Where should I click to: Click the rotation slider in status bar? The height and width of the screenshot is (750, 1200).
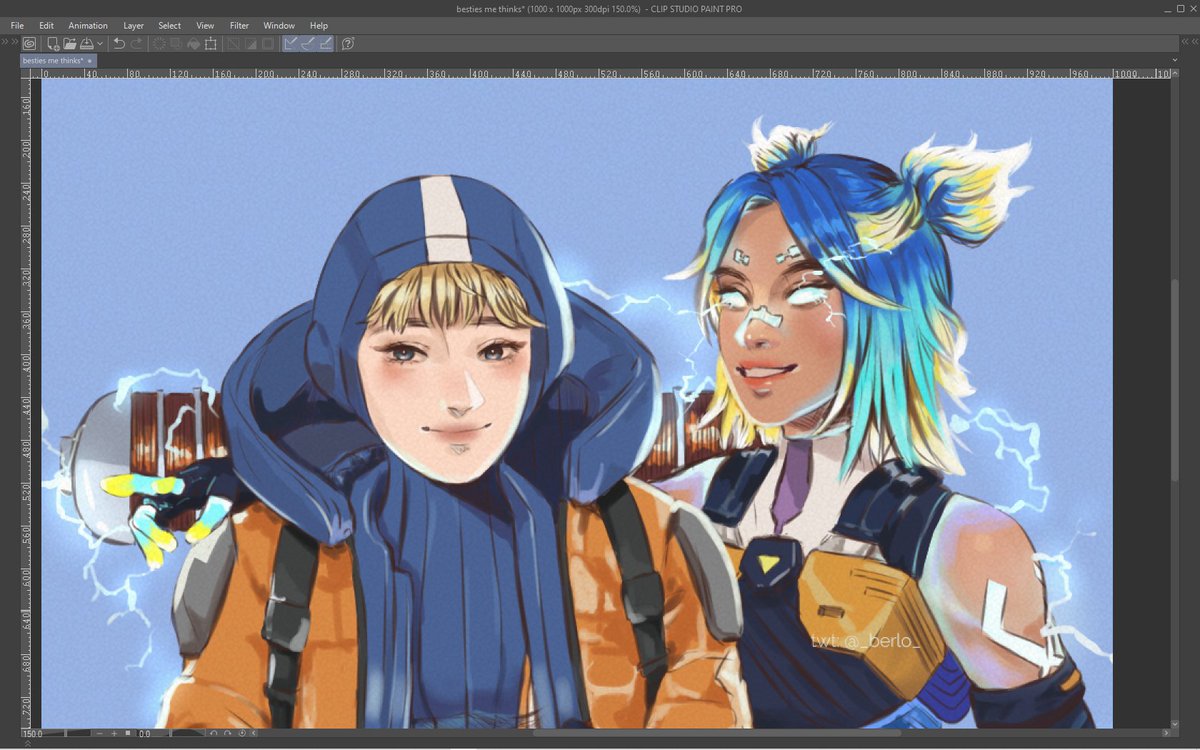[x=188, y=733]
